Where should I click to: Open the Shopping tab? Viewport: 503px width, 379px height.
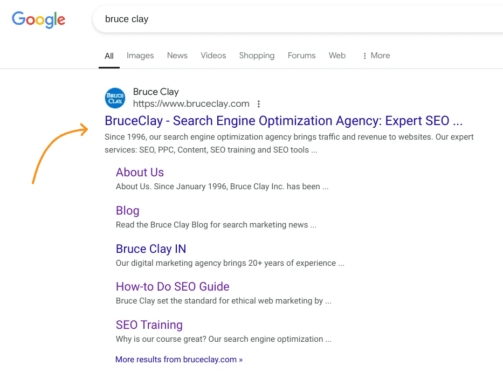click(257, 56)
